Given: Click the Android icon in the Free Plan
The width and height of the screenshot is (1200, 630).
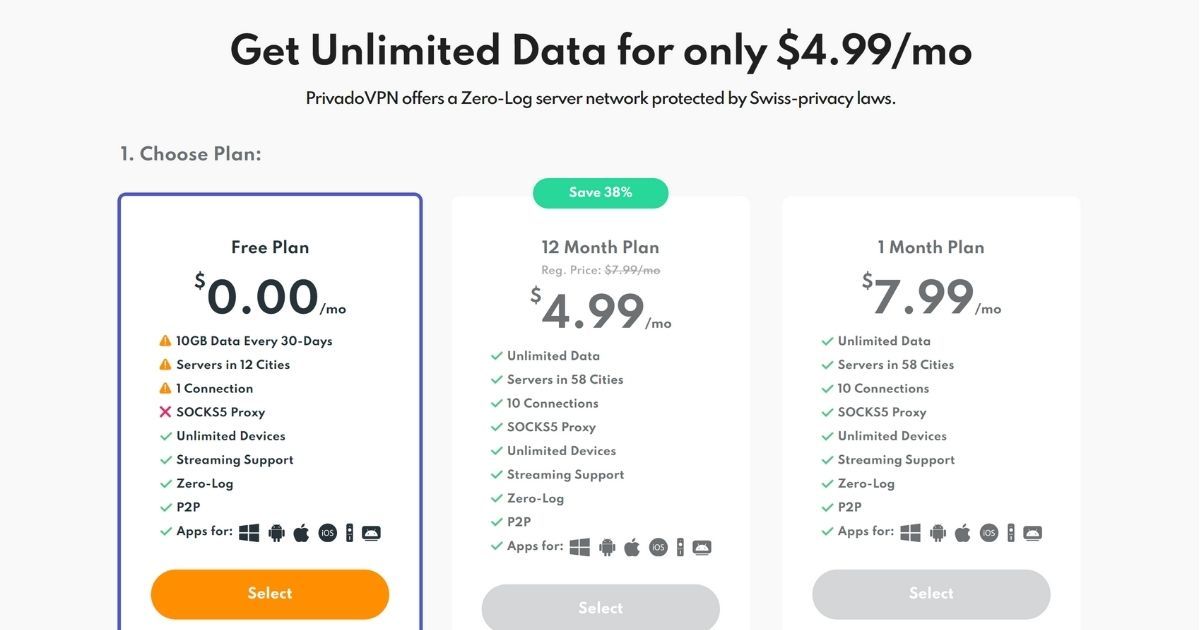Looking at the screenshot, I should (276, 533).
